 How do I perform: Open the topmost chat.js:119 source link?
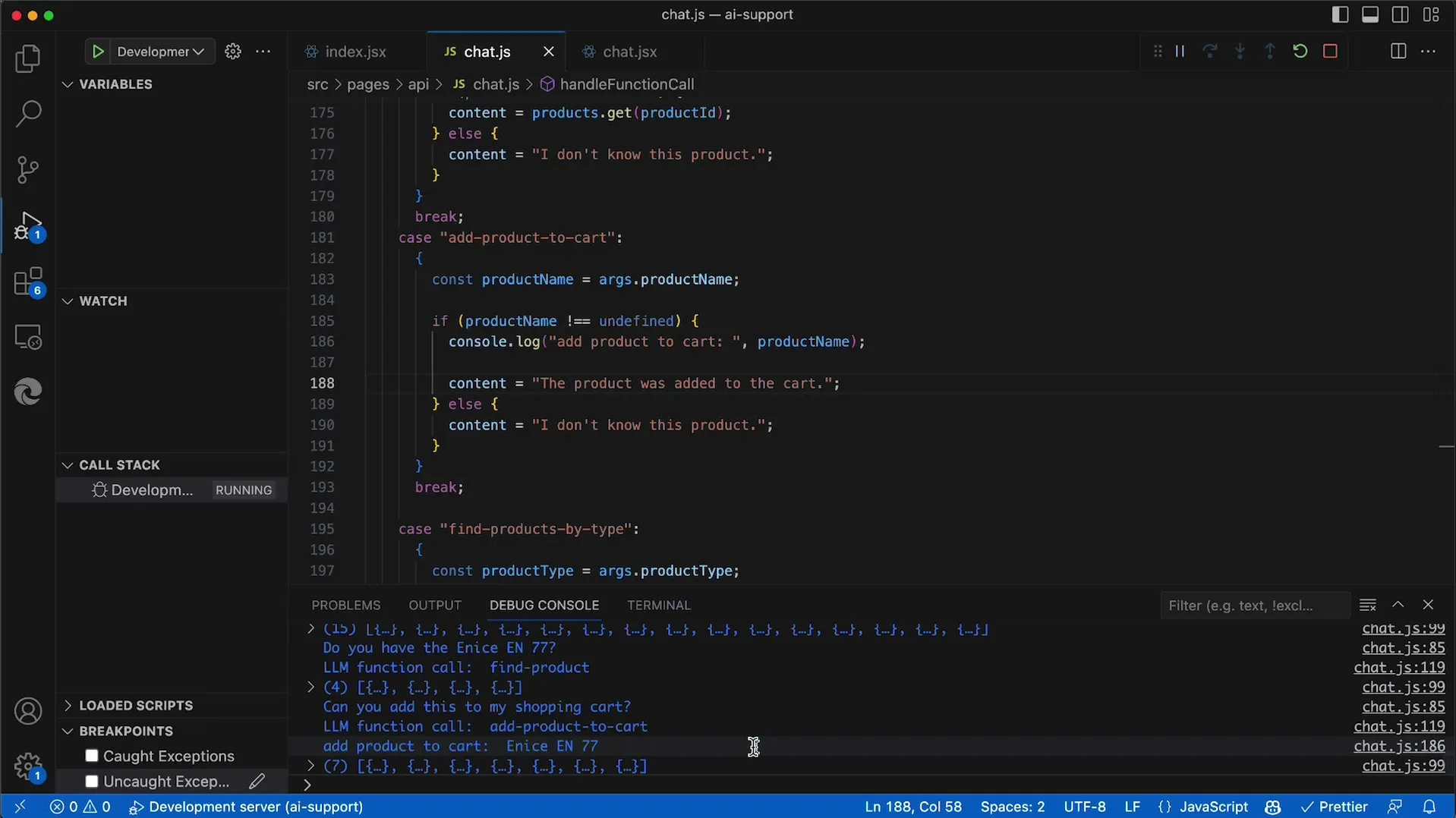[1399, 668]
